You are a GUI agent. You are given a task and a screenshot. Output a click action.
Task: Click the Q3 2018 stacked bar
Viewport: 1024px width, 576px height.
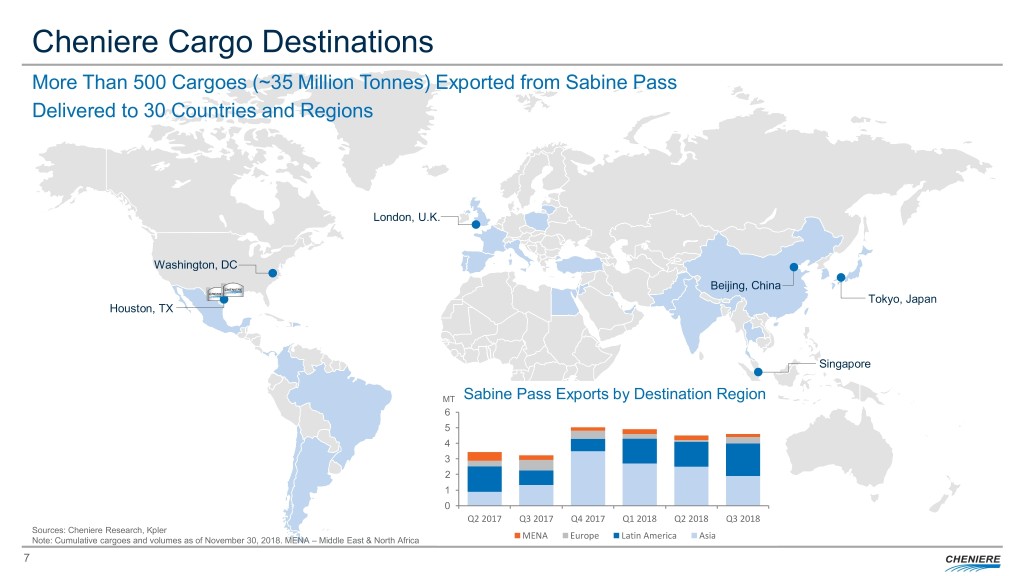pyautogui.click(x=741, y=469)
